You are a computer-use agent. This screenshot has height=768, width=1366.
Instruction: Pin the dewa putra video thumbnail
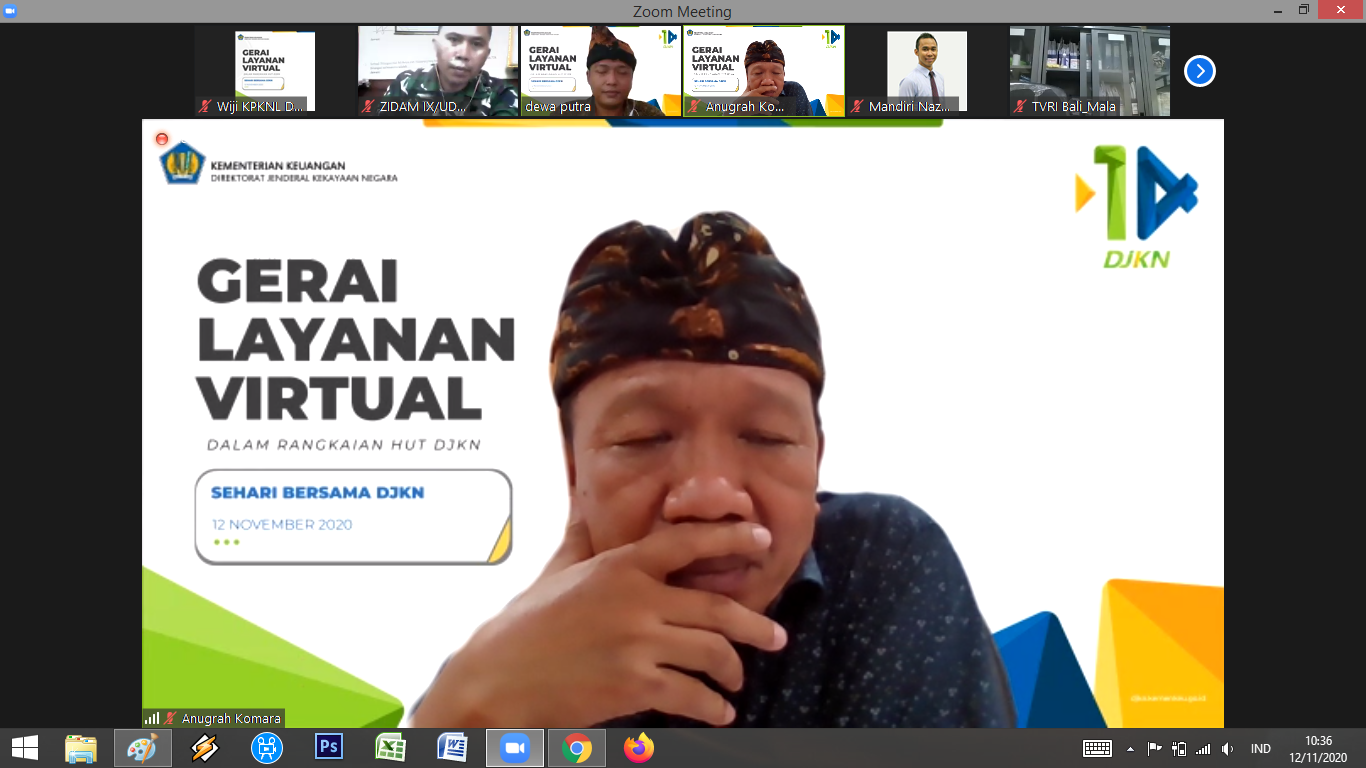point(600,71)
